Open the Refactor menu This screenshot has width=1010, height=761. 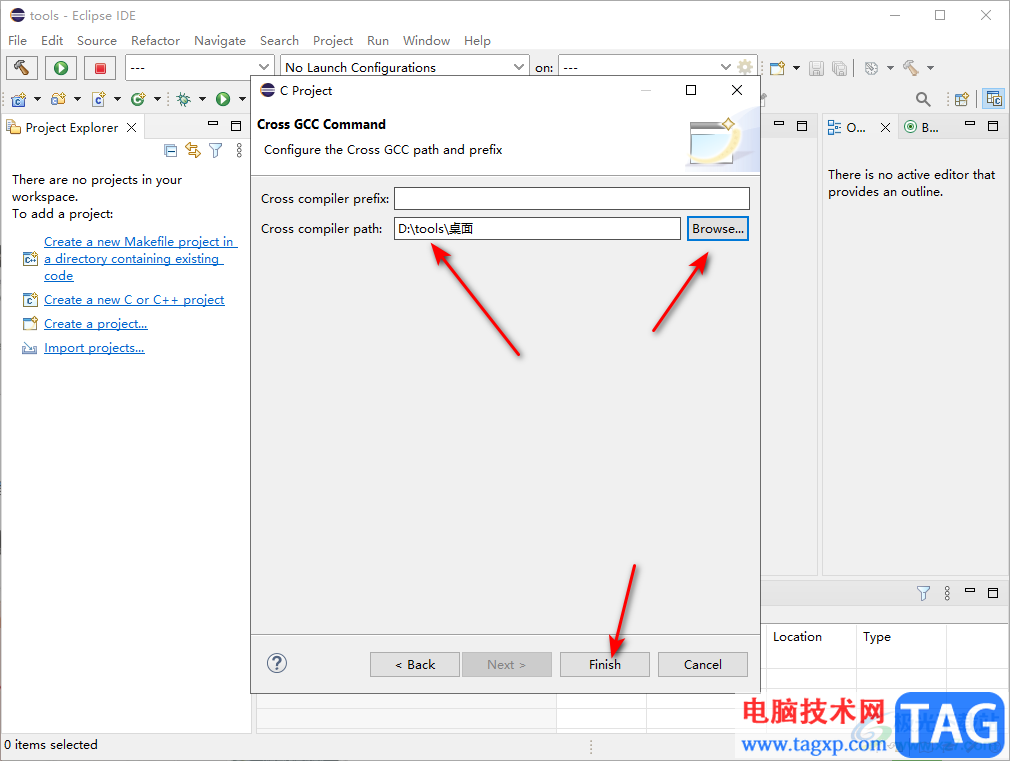155,41
